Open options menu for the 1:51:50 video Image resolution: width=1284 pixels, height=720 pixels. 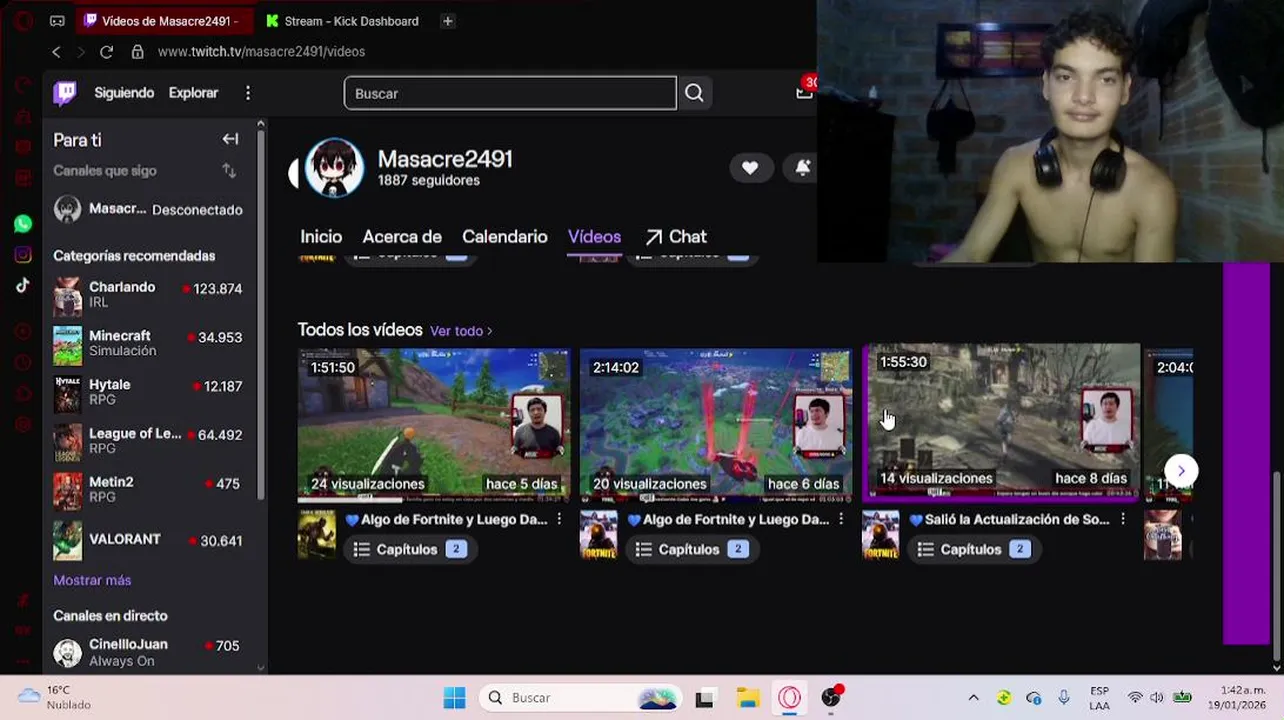(559, 519)
